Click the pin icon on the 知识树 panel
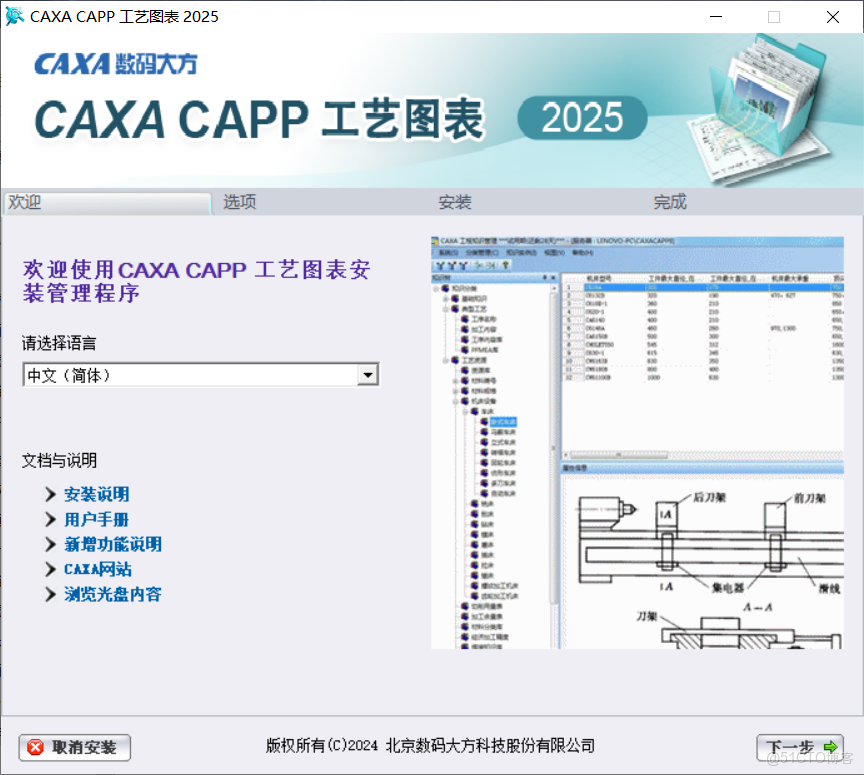 coord(545,278)
